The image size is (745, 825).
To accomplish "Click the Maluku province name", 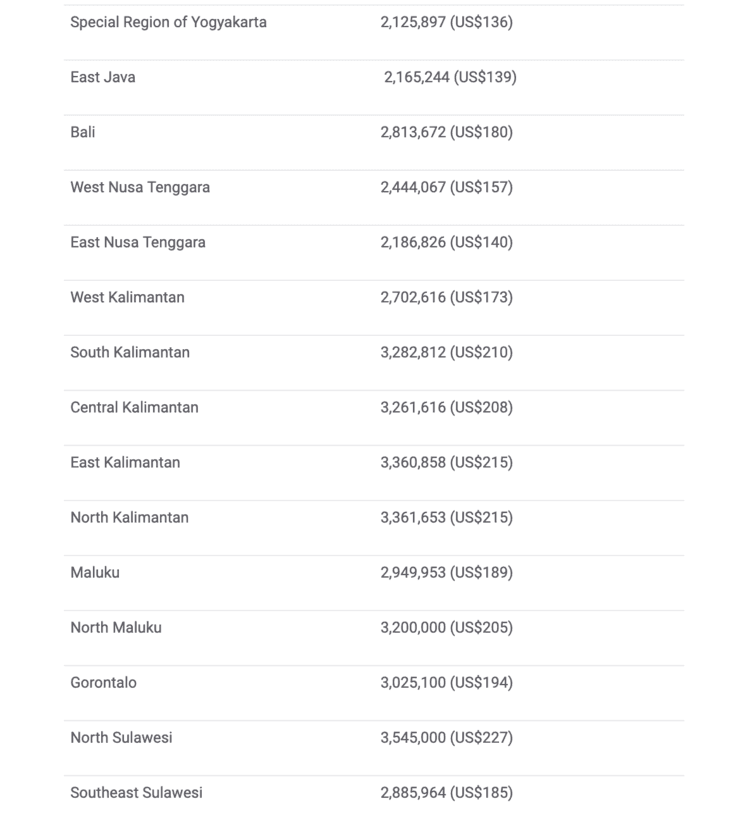I will pos(95,572).
